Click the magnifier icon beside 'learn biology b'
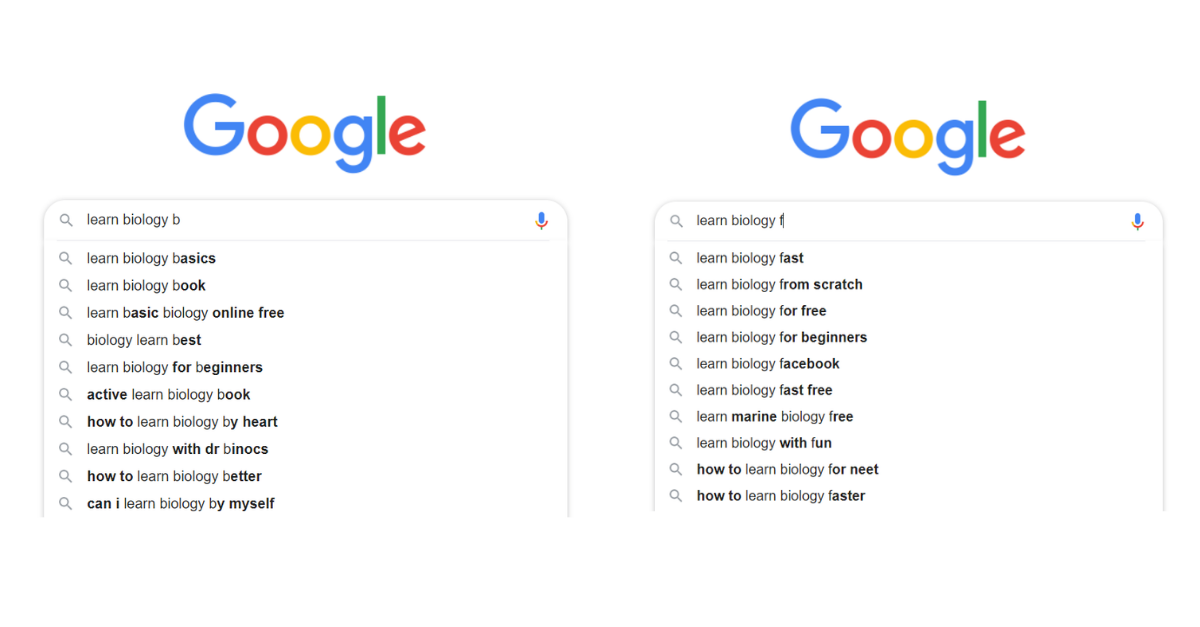 66,220
